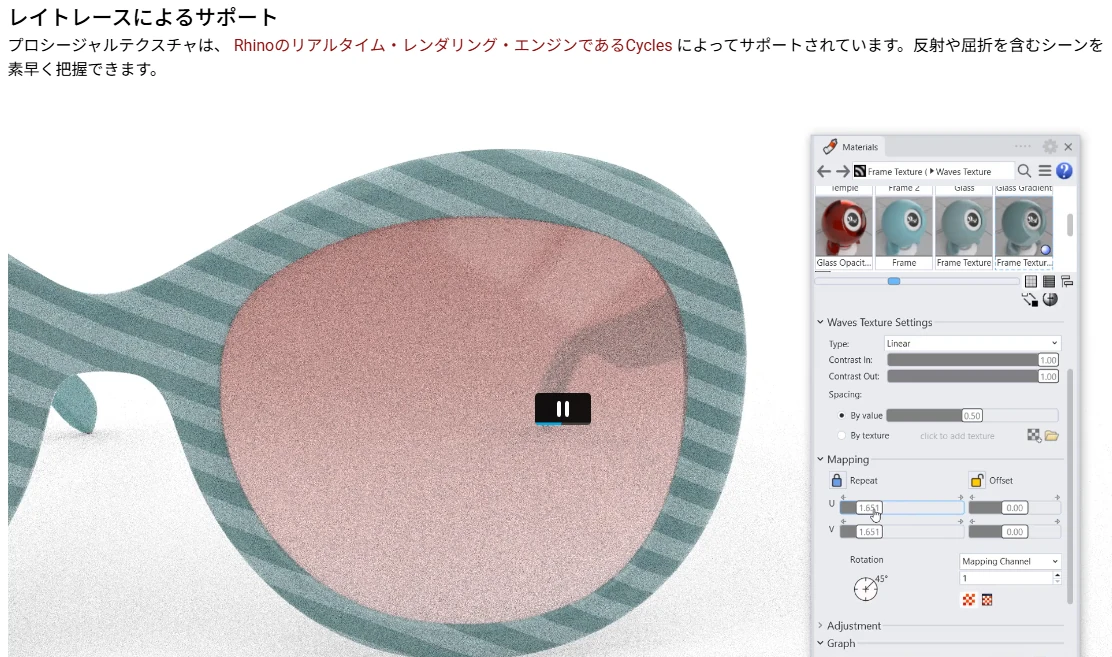
Task: Click the mapping channel number field
Action: point(1006,578)
